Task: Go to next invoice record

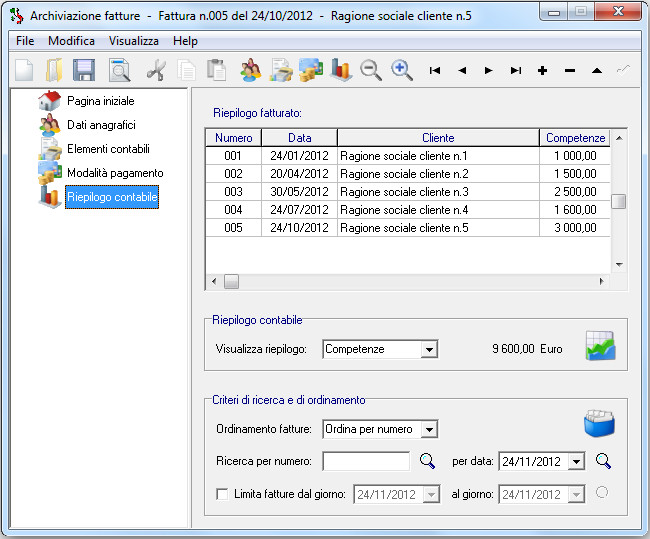Action: pyautogui.click(x=489, y=70)
